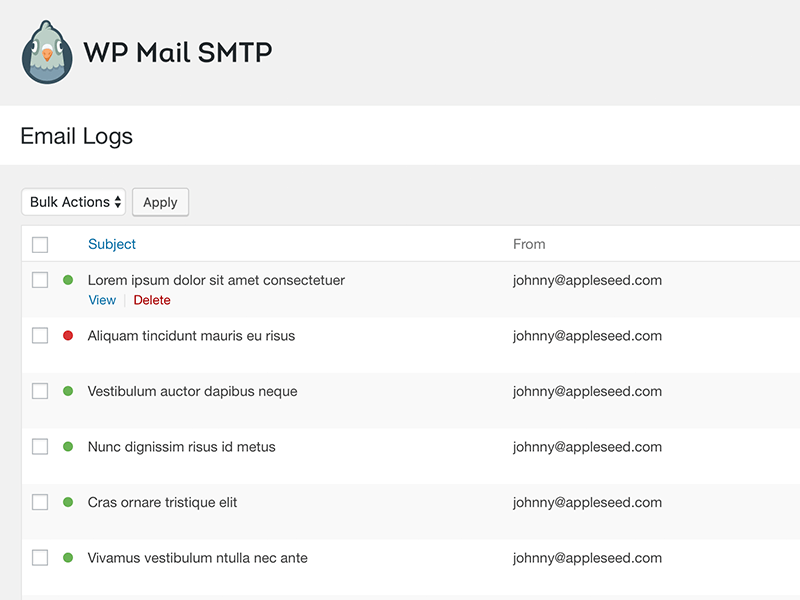The image size is (800, 600).
Task: Click green status dot for Cras ornare email
Action: click(68, 502)
